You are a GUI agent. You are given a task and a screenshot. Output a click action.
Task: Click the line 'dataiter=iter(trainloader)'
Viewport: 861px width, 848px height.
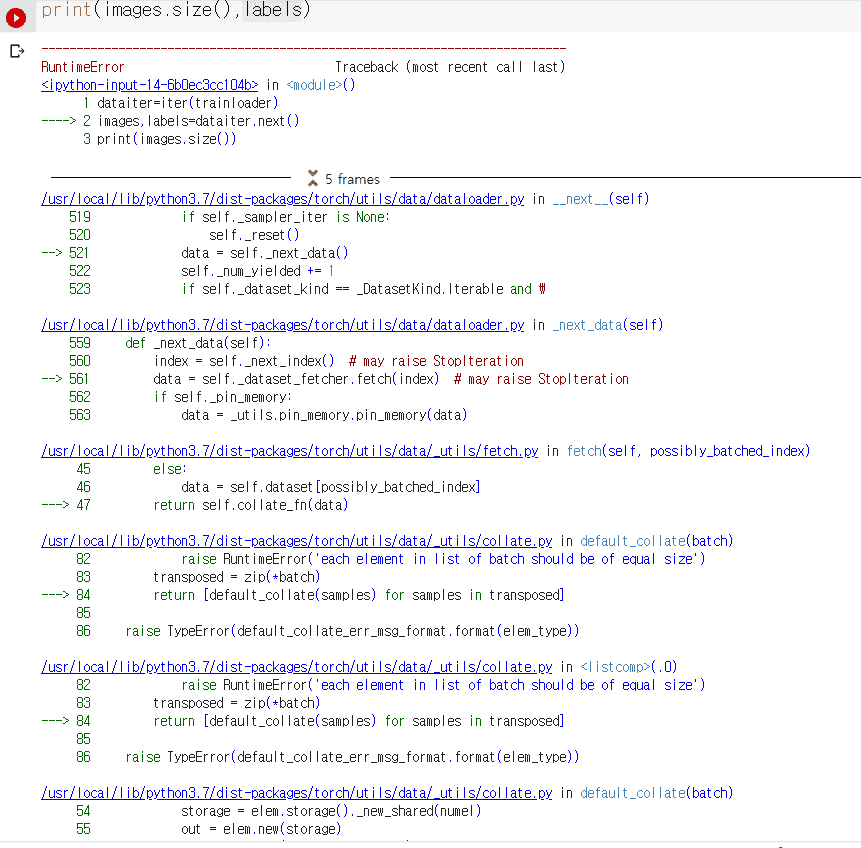[188, 103]
